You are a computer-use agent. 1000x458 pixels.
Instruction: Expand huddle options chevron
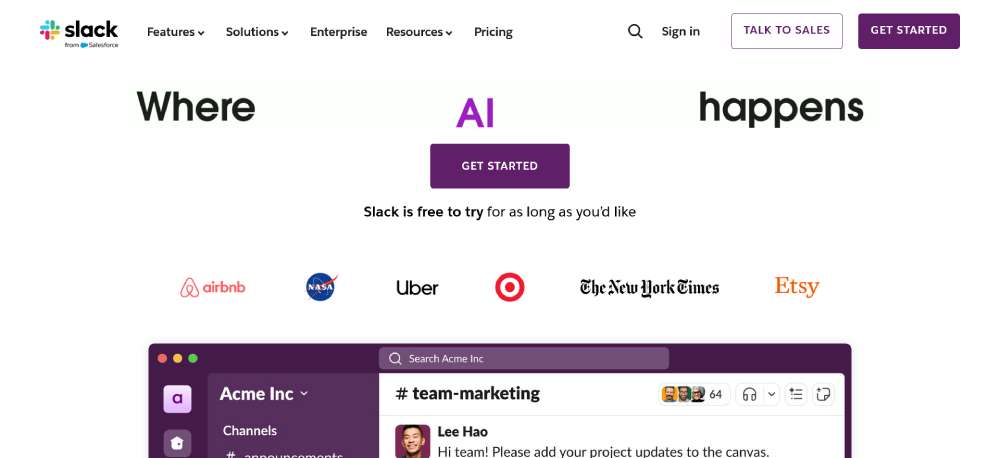coord(771,394)
